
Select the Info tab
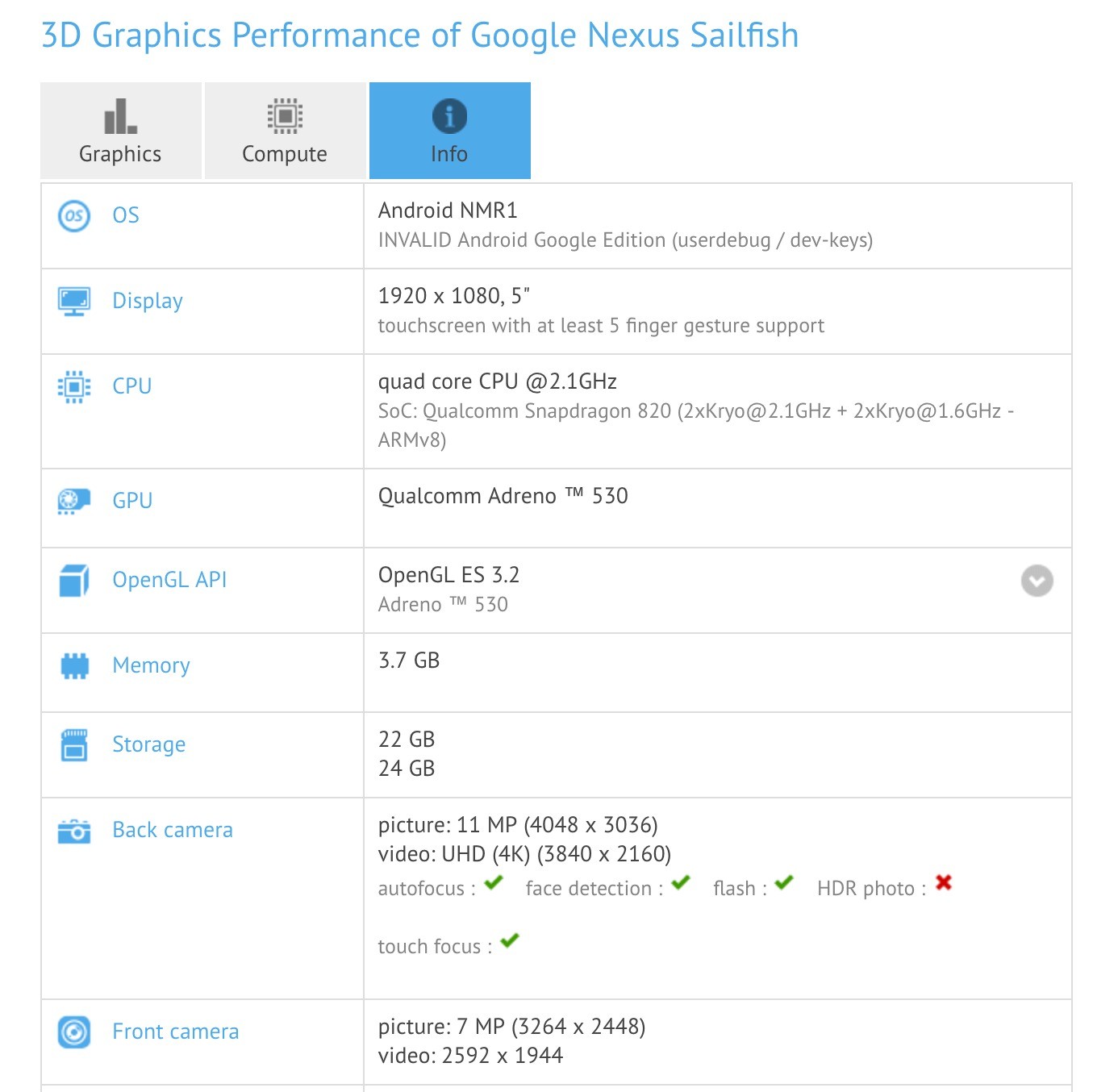pos(449,130)
